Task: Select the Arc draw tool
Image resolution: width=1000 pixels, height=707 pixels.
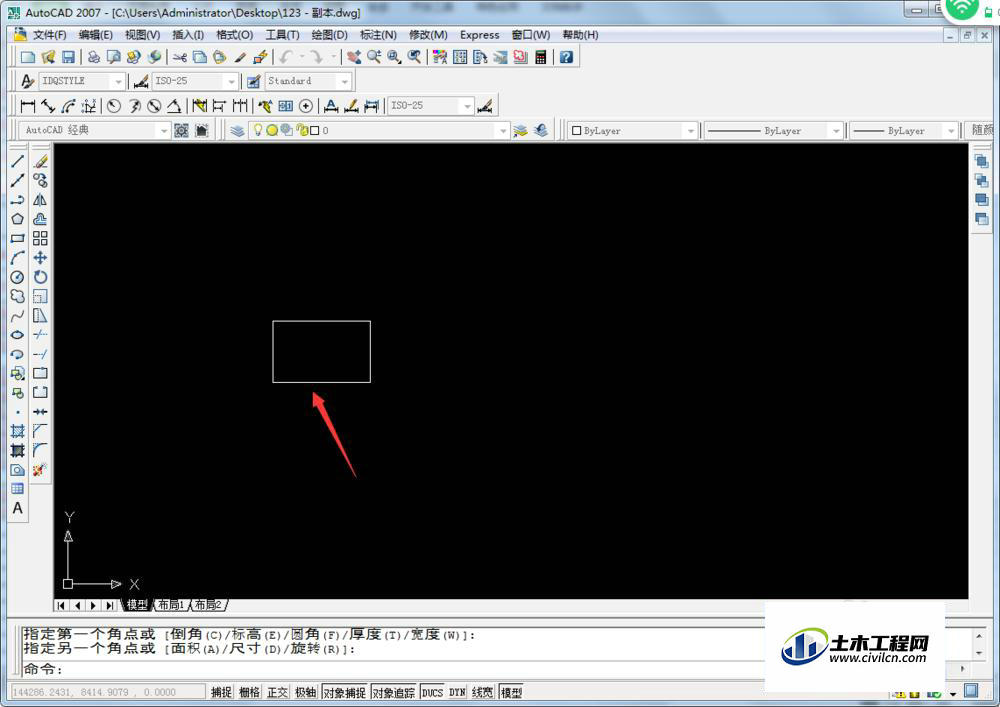Action: coord(17,258)
